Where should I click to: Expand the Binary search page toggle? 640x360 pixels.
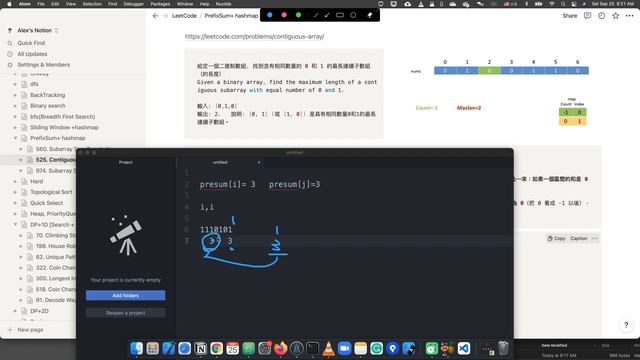pyautogui.click(x=16, y=106)
